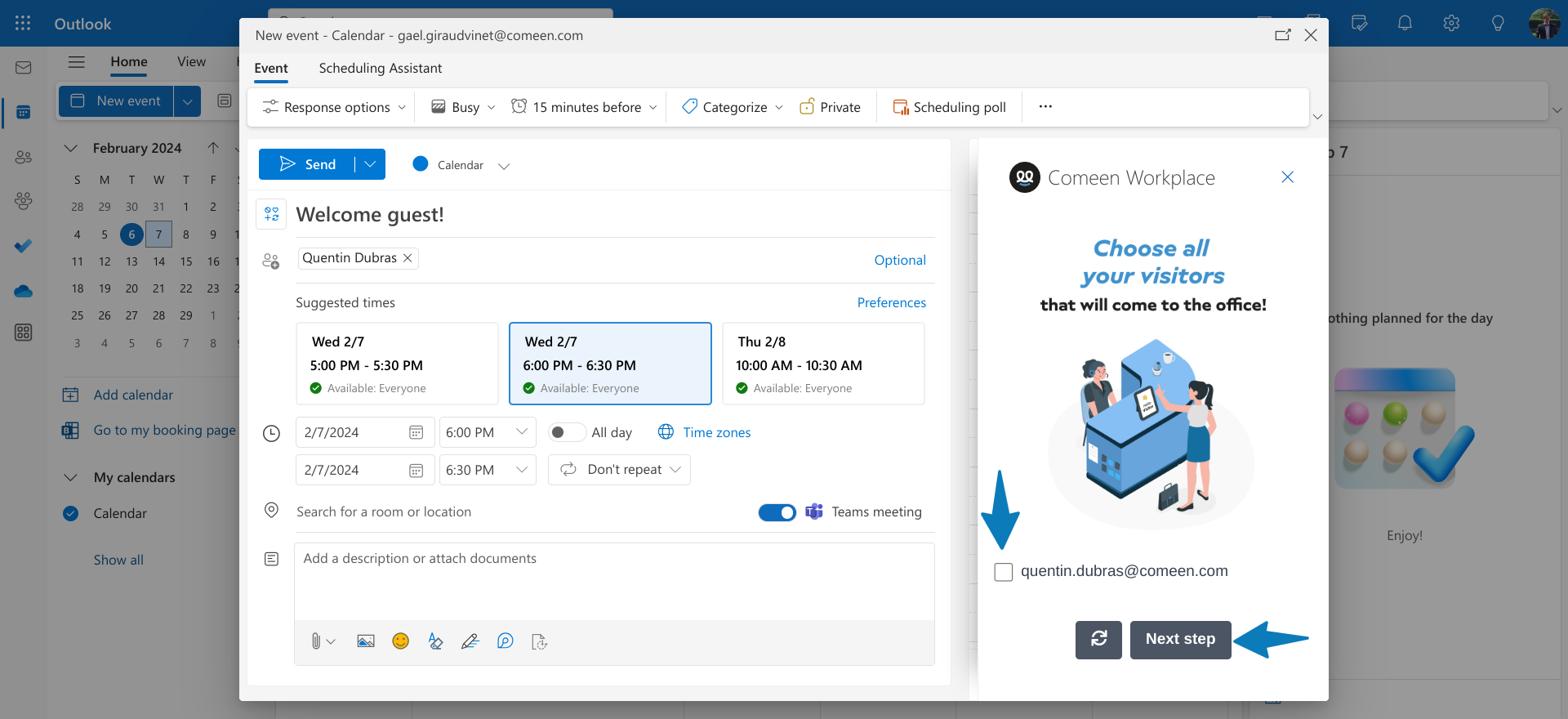1568x719 pixels.
Task: Open the user profile avatar
Action: click(x=1544, y=24)
